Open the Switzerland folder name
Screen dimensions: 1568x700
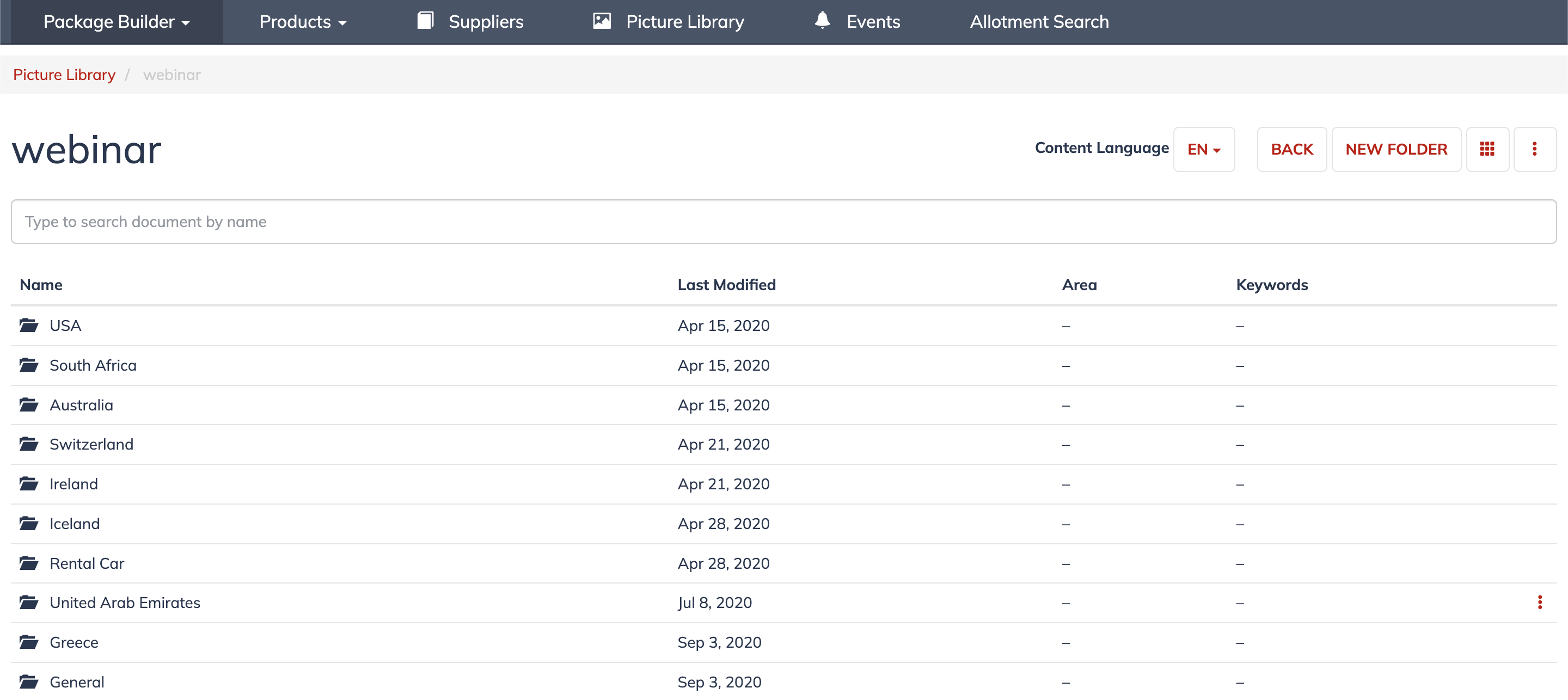[x=91, y=444]
